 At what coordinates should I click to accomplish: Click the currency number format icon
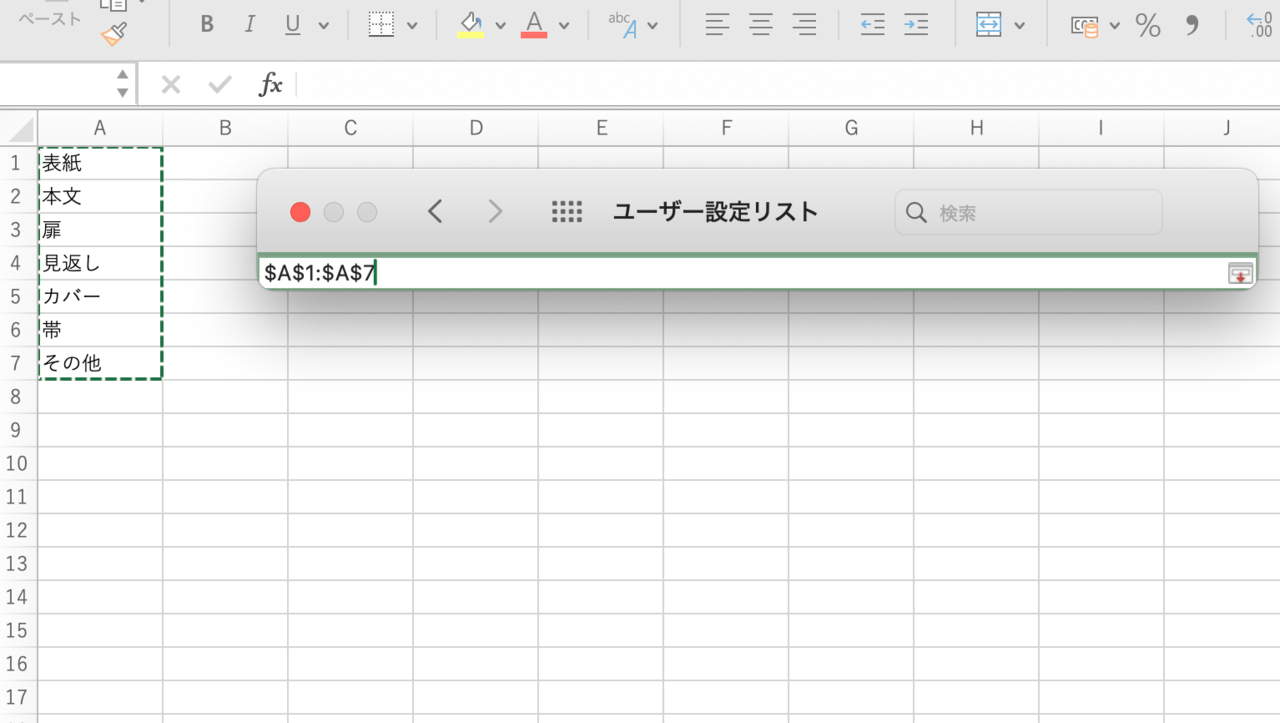1085,26
